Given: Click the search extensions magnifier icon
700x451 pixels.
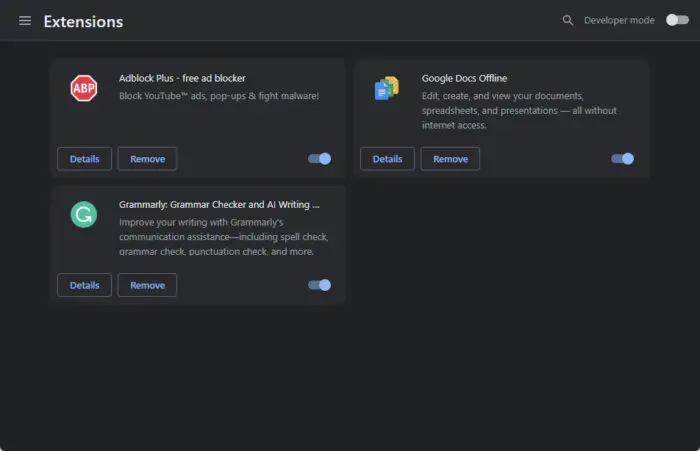Looking at the screenshot, I should 568,20.
